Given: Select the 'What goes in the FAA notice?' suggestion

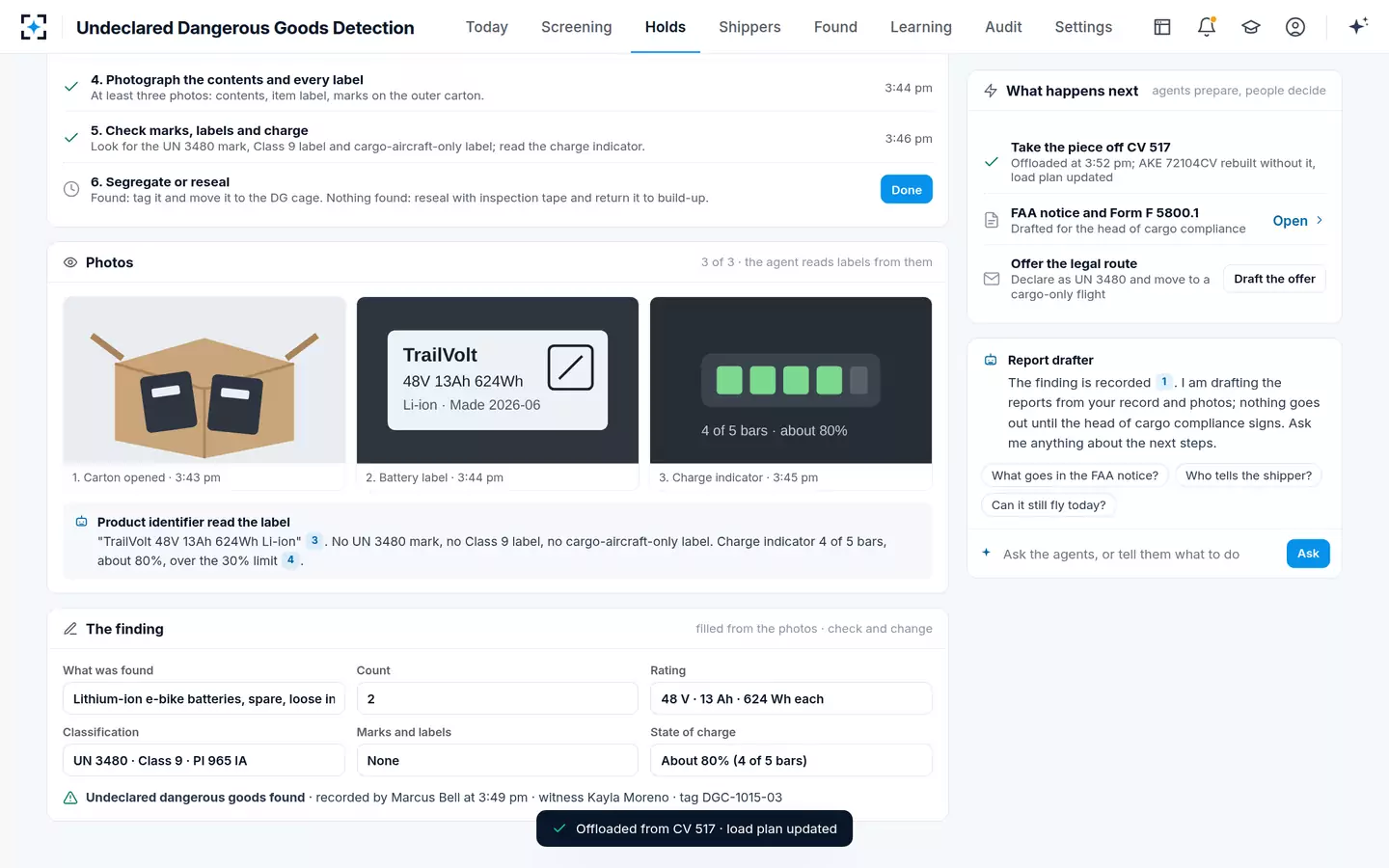Looking at the screenshot, I should pos(1076,475).
